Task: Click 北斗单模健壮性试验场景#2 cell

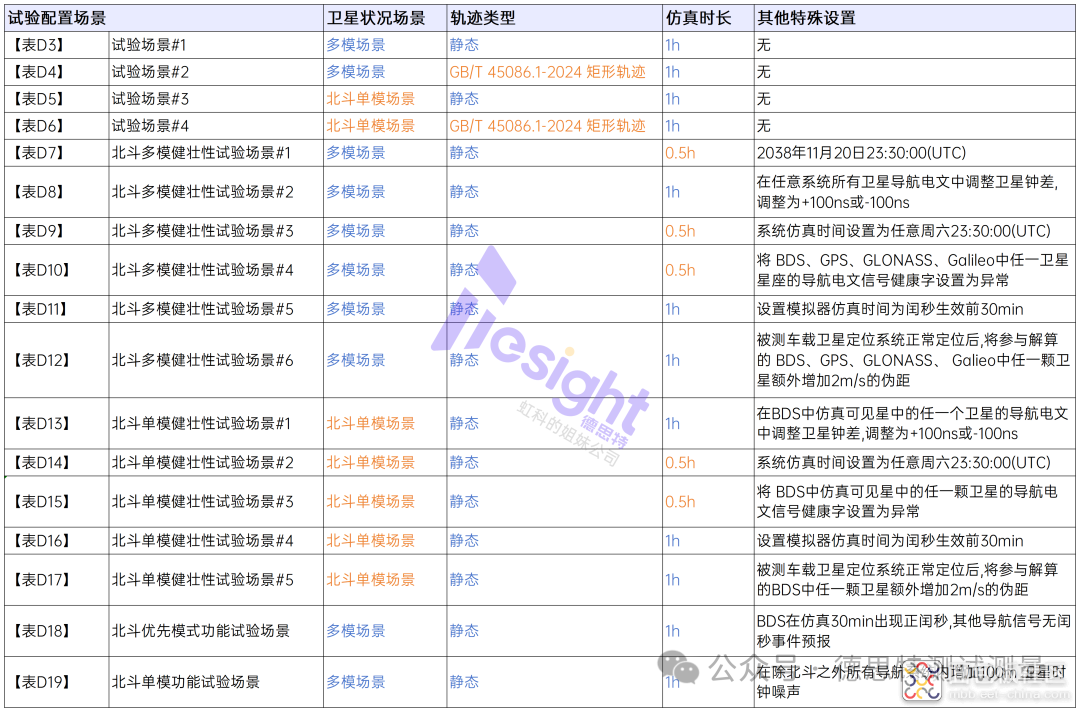Action: pos(216,463)
